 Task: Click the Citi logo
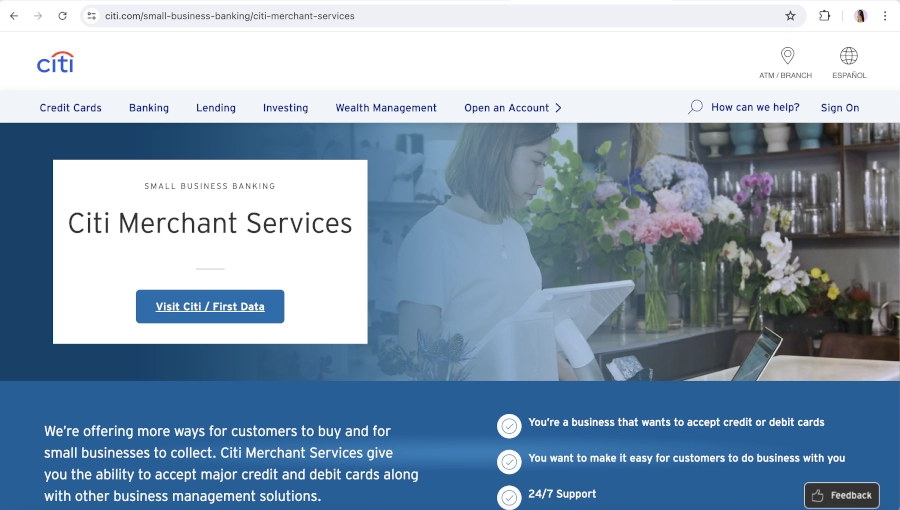click(56, 63)
